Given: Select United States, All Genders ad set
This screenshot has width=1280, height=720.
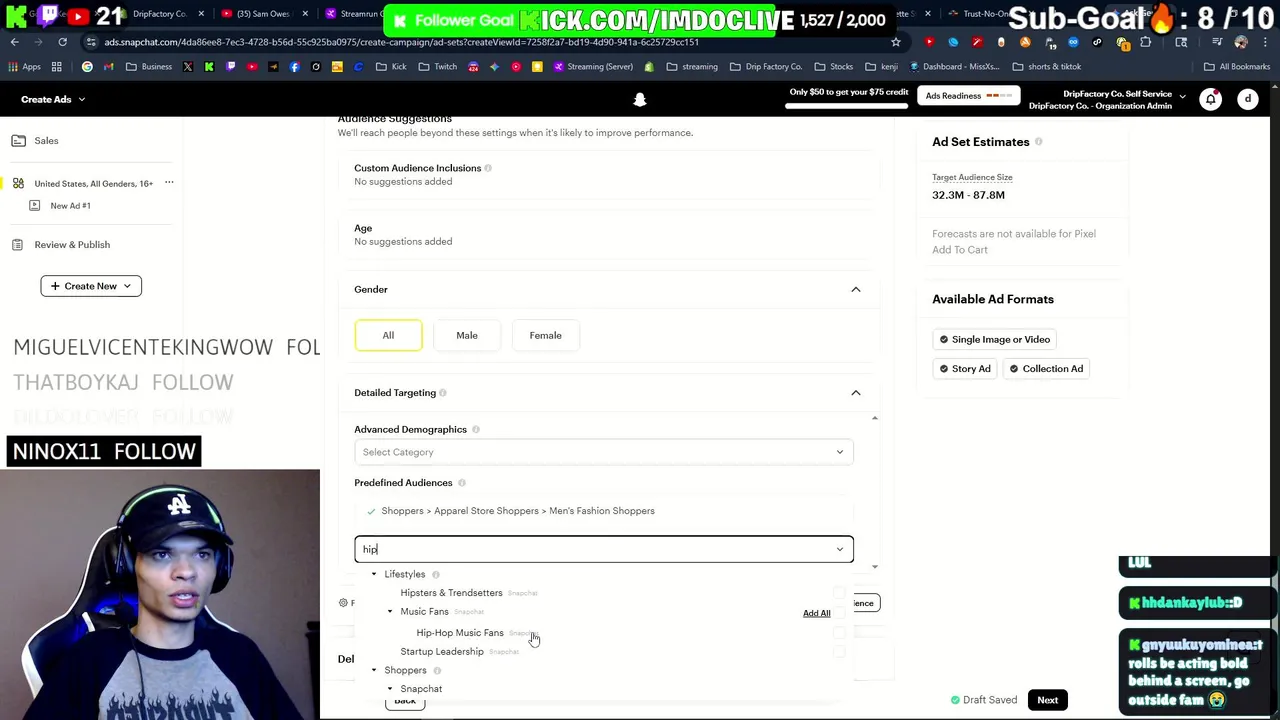Looking at the screenshot, I should [x=93, y=184].
